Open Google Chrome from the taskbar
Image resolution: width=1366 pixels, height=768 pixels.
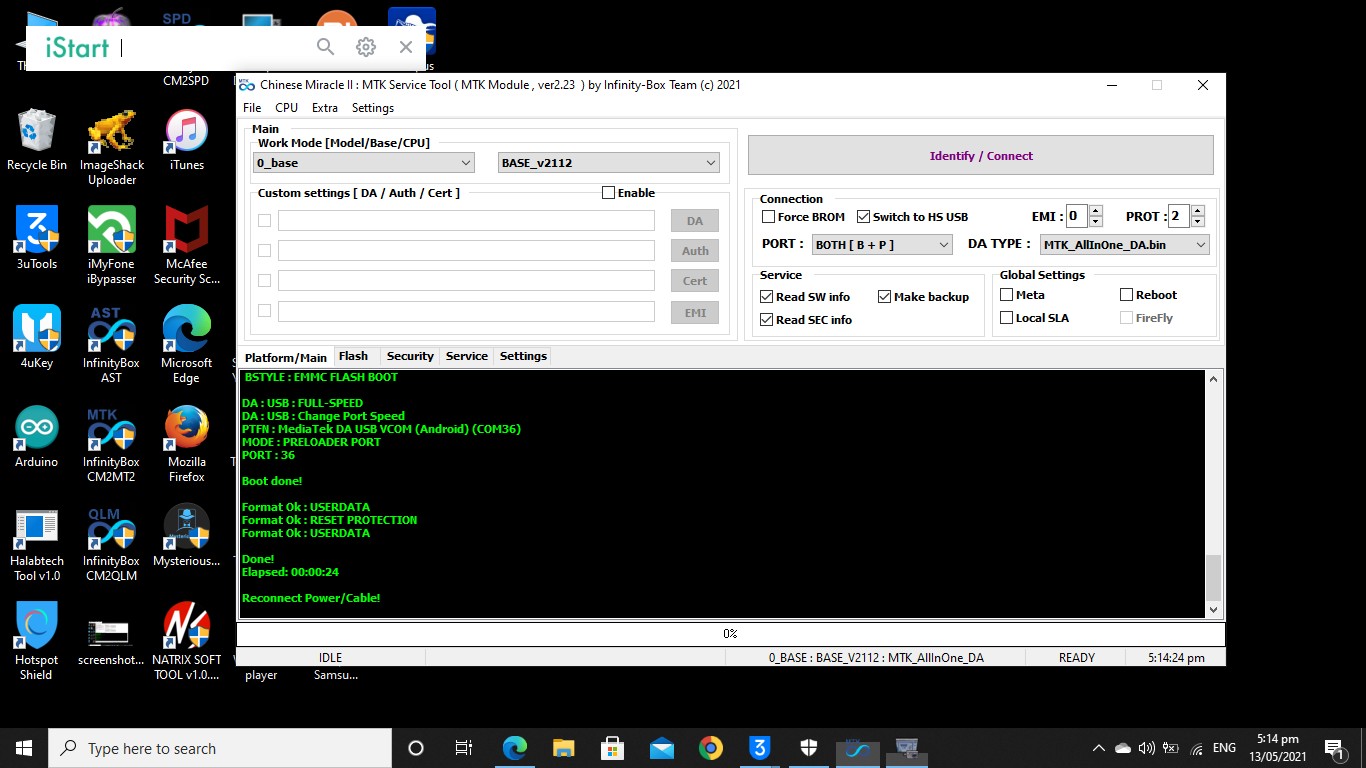pos(709,747)
